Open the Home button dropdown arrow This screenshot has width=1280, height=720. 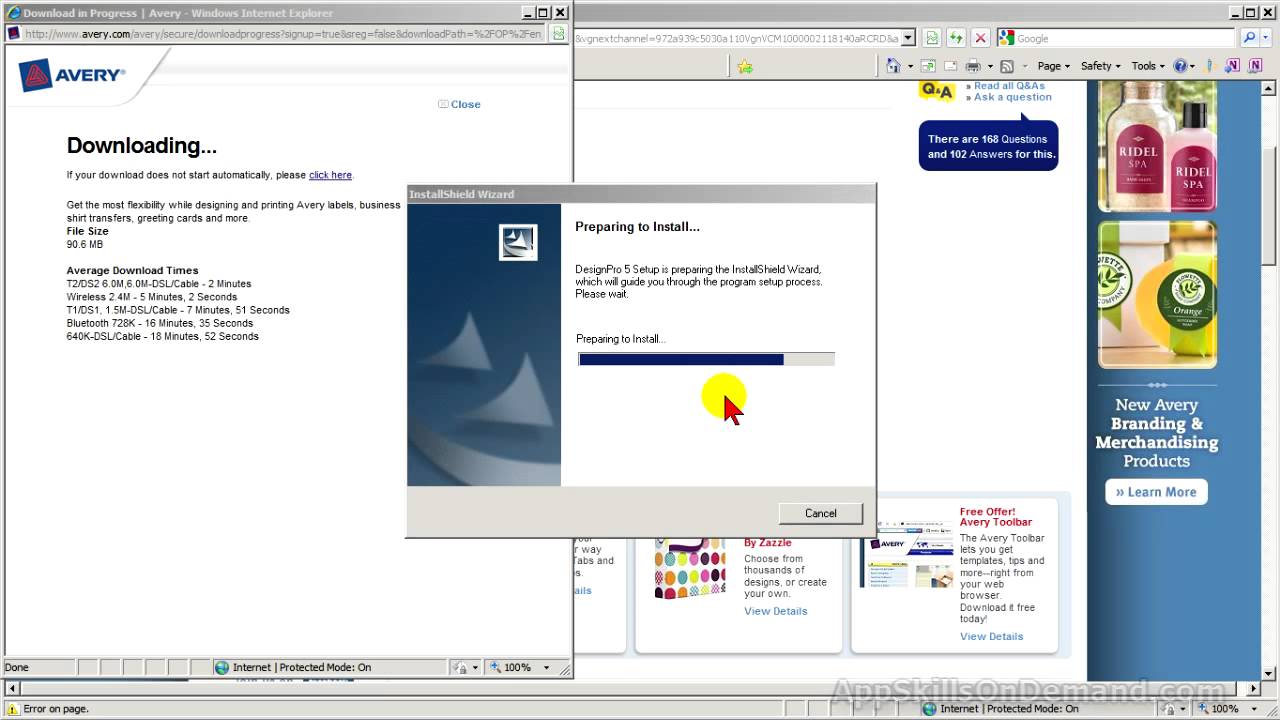[x=910, y=66]
